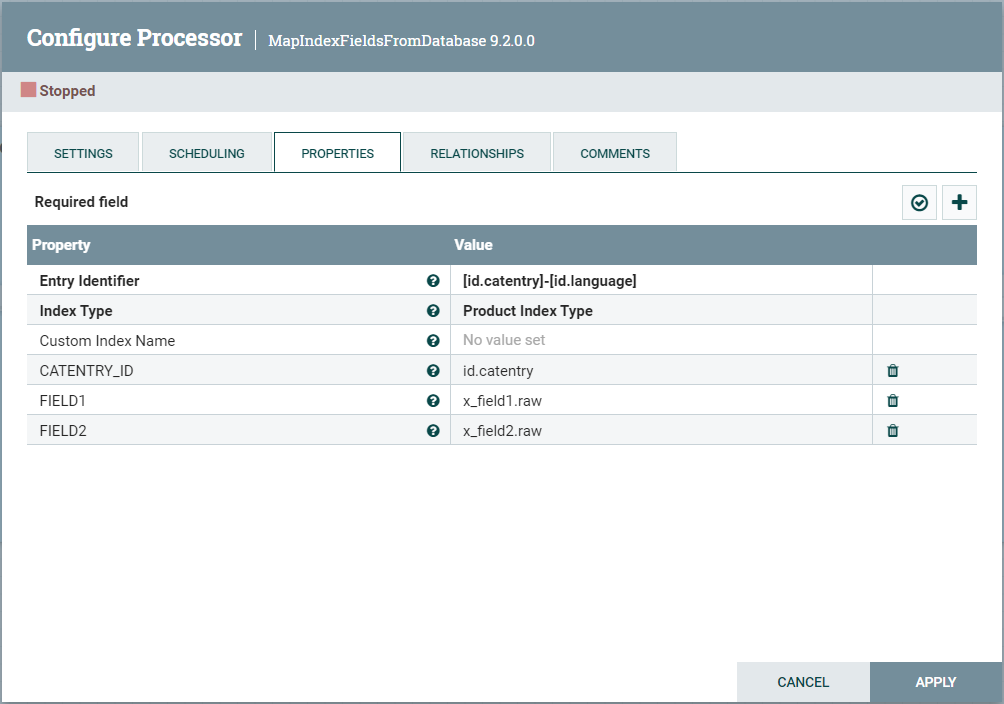Show help icon for FIELD2 property
This screenshot has width=1004, height=704.
point(433,431)
